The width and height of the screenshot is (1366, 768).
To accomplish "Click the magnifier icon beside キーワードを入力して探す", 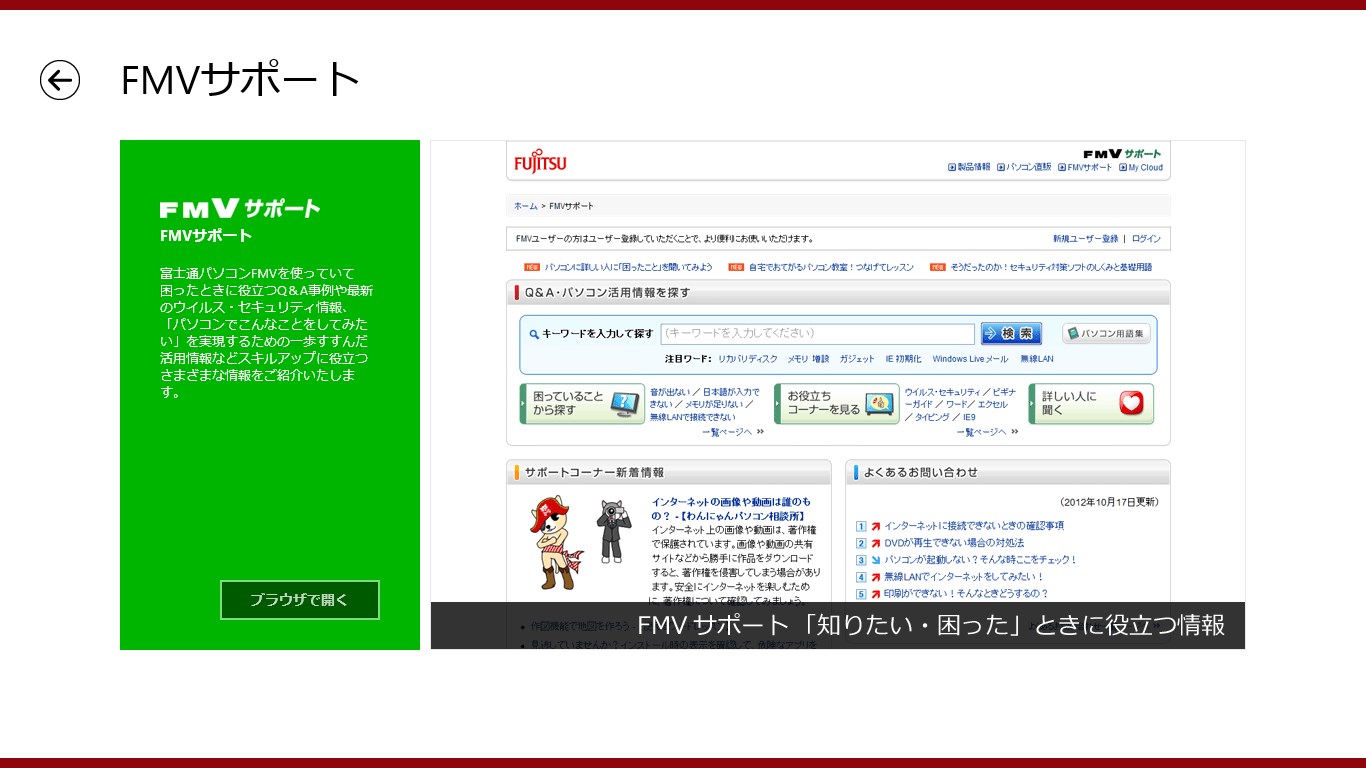I will pyautogui.click(x=534, y=334).
